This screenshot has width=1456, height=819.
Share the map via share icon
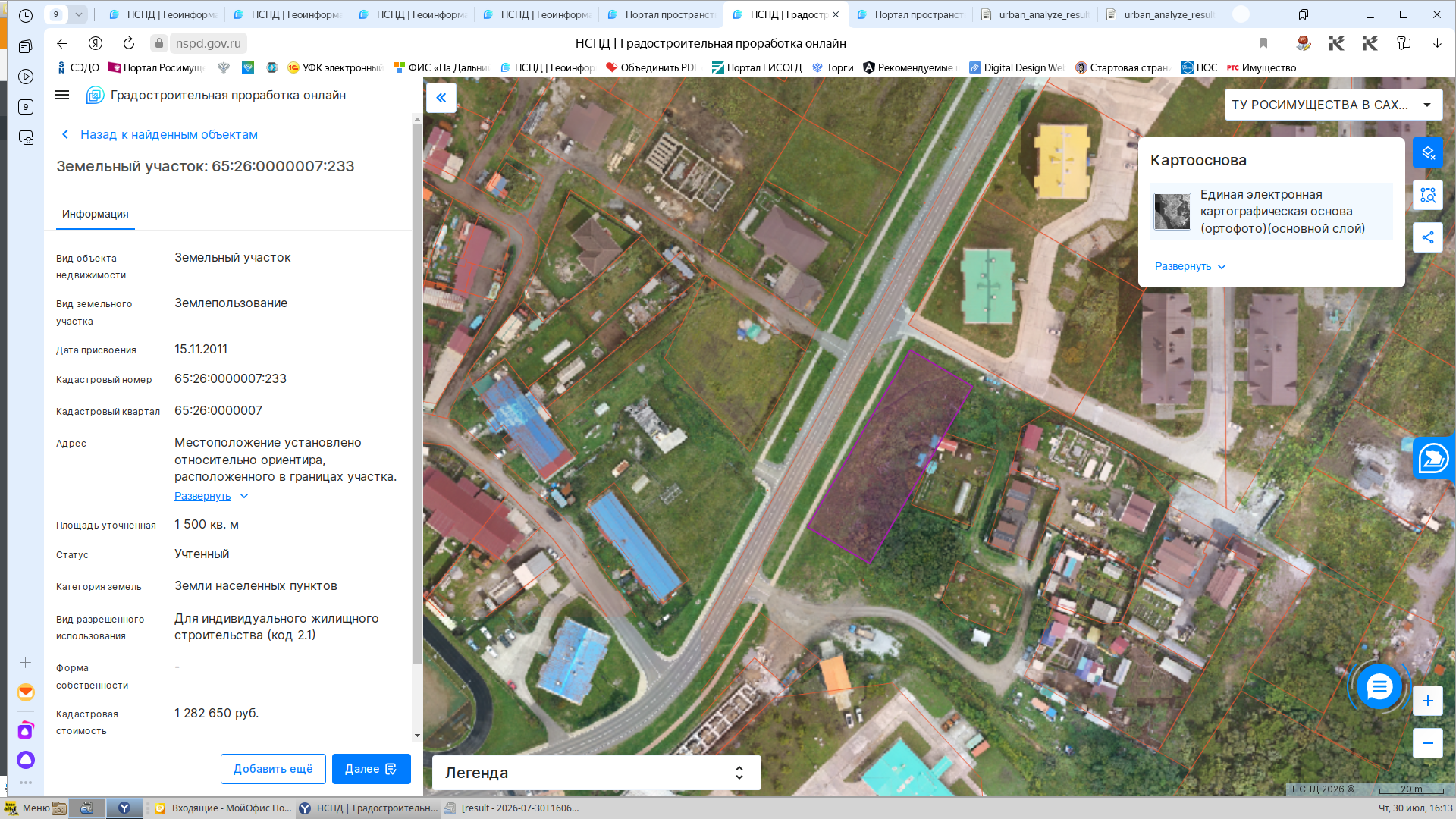coord(1427,237)
